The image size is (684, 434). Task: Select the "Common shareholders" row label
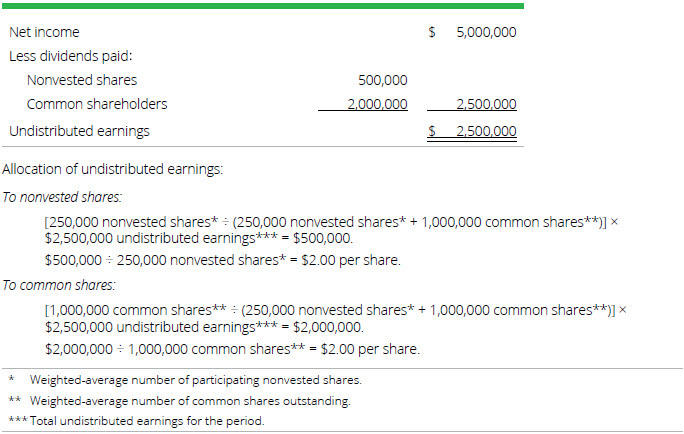[x=97, y=104]
